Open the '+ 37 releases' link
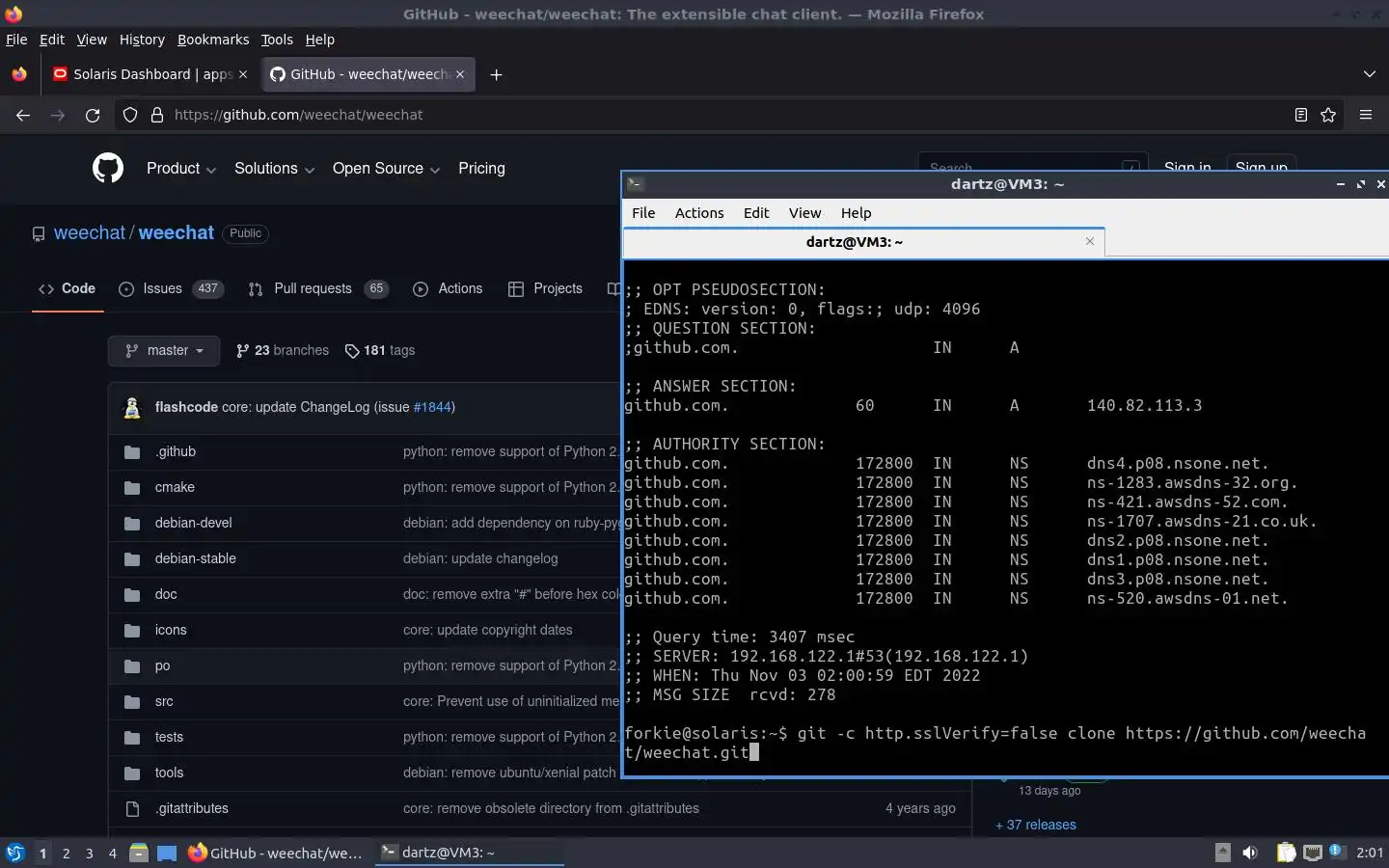Screen dimensions: 1389x868 [x=1036, y=825]
